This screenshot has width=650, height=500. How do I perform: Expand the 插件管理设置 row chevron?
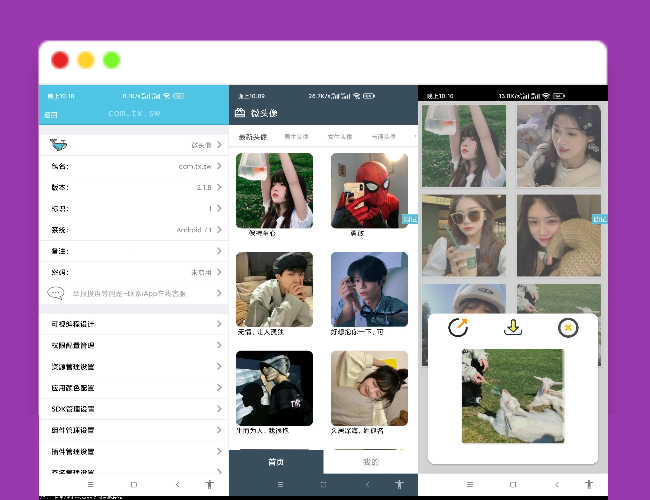pos(219,451)
